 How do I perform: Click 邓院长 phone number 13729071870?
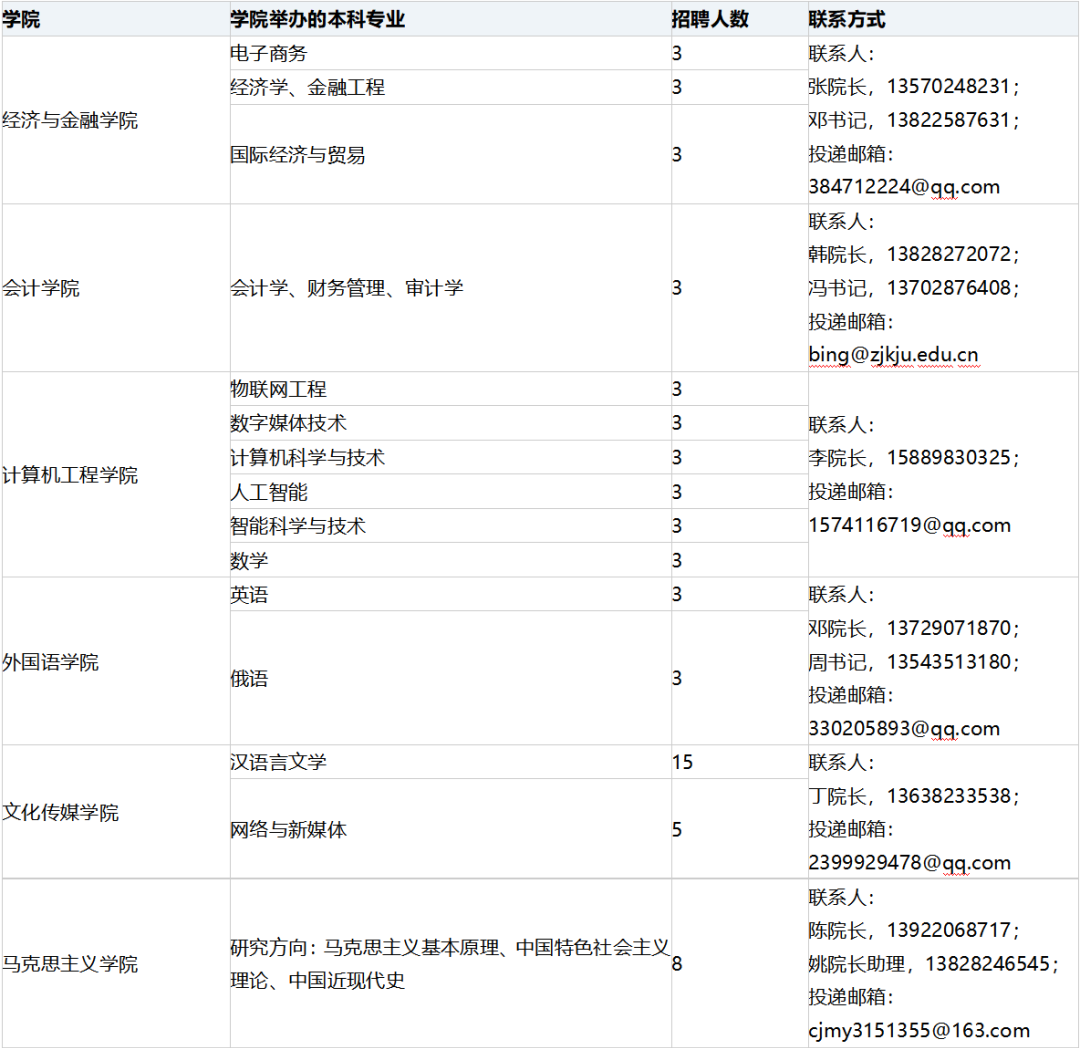tap(948, 628)
